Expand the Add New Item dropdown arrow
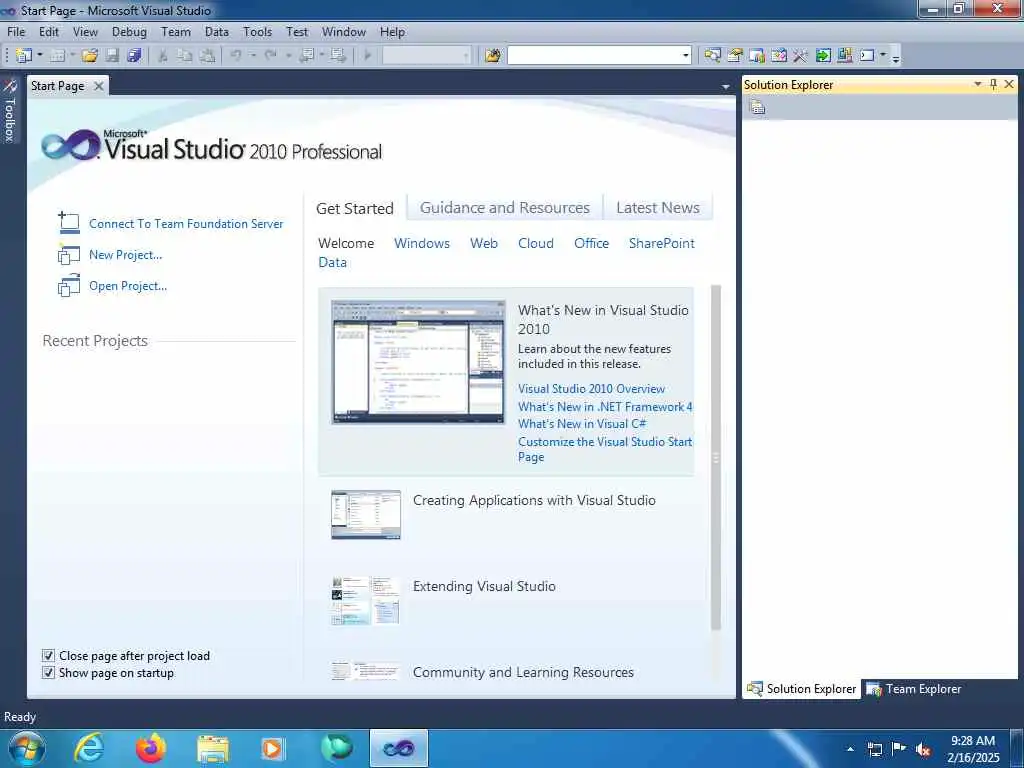This screenshot has height=768, width=1024. click(72, 56)
